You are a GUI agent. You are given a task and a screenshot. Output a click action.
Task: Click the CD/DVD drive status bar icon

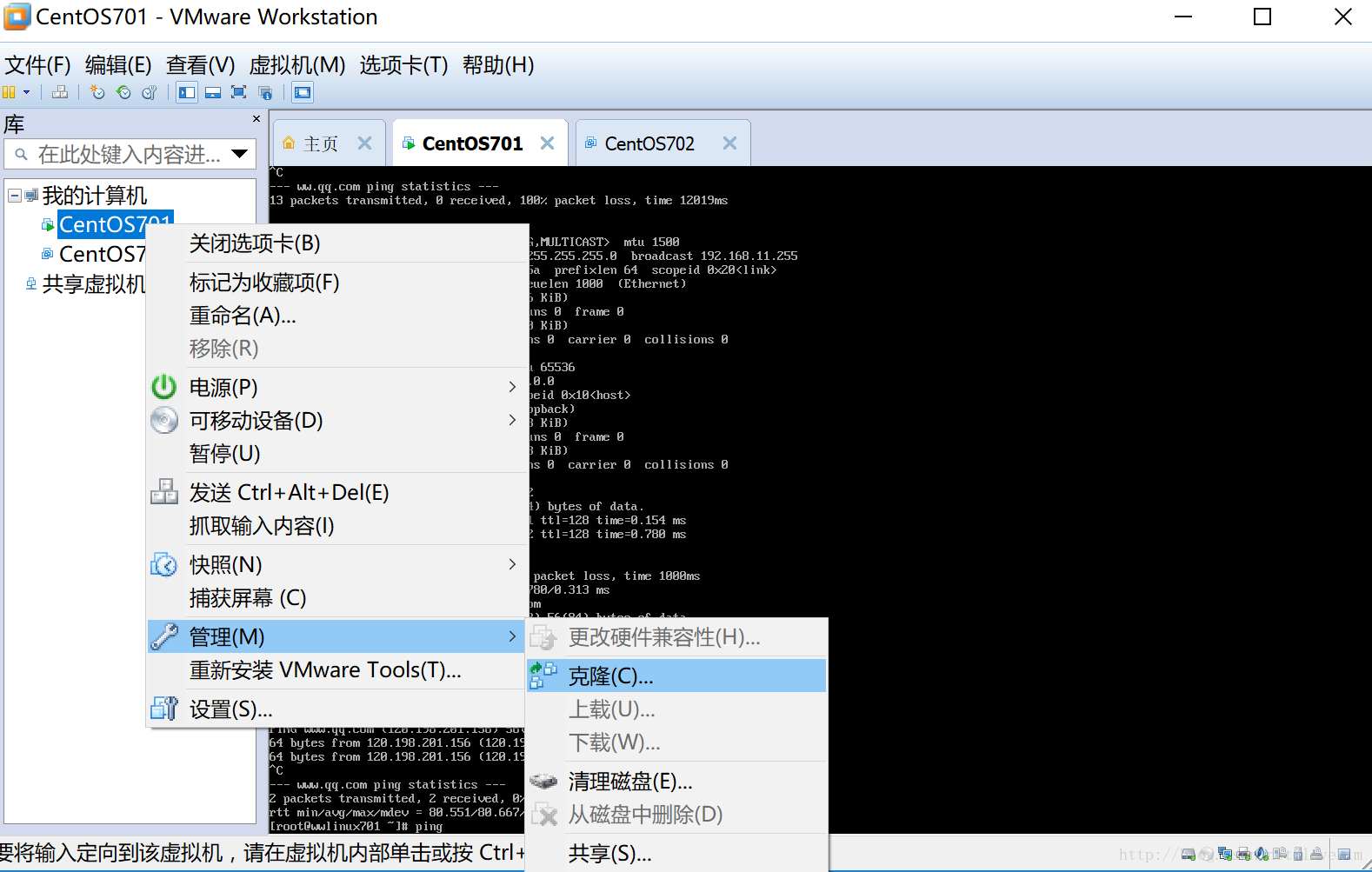click(1206, 854)
